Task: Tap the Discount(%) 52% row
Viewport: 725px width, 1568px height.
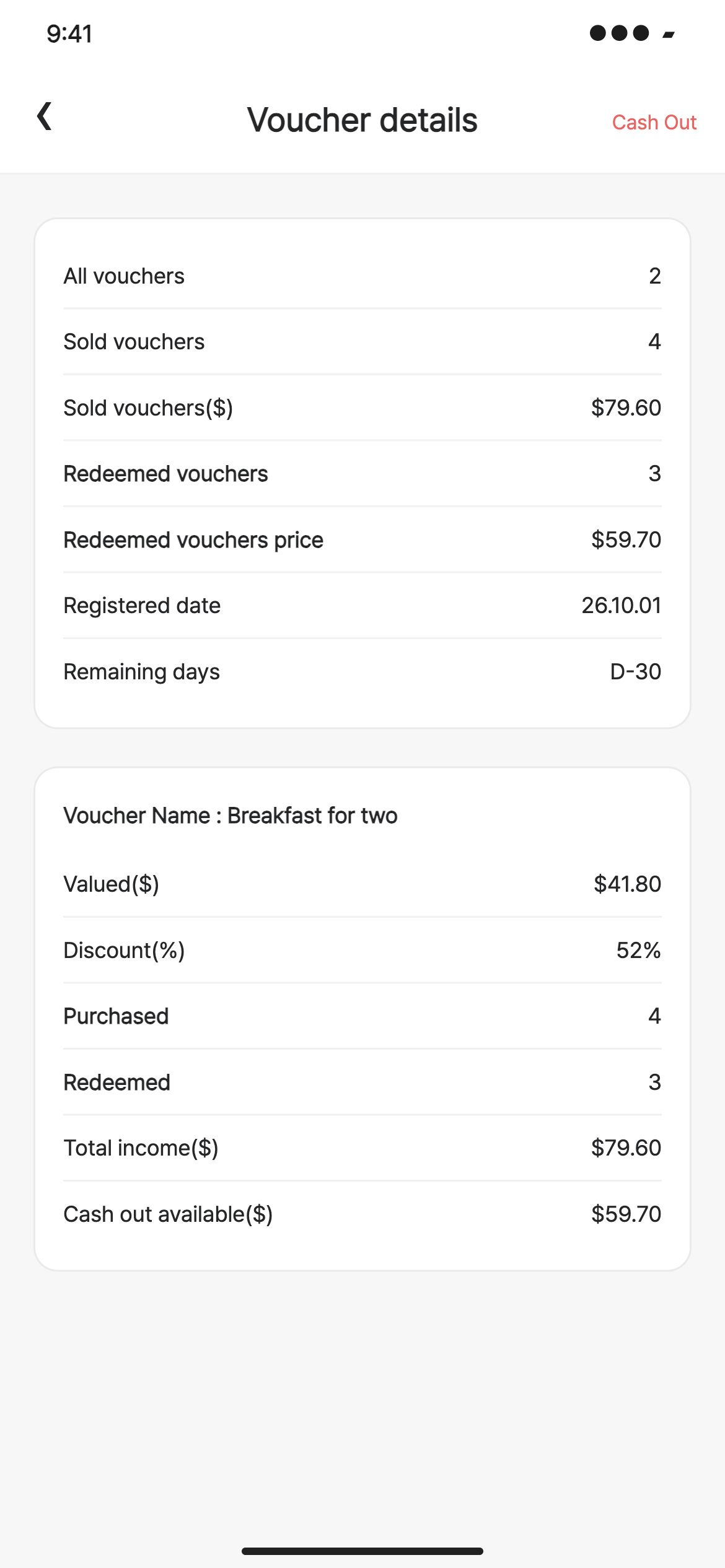Action: pyautogui.click(x=362, y=951)
